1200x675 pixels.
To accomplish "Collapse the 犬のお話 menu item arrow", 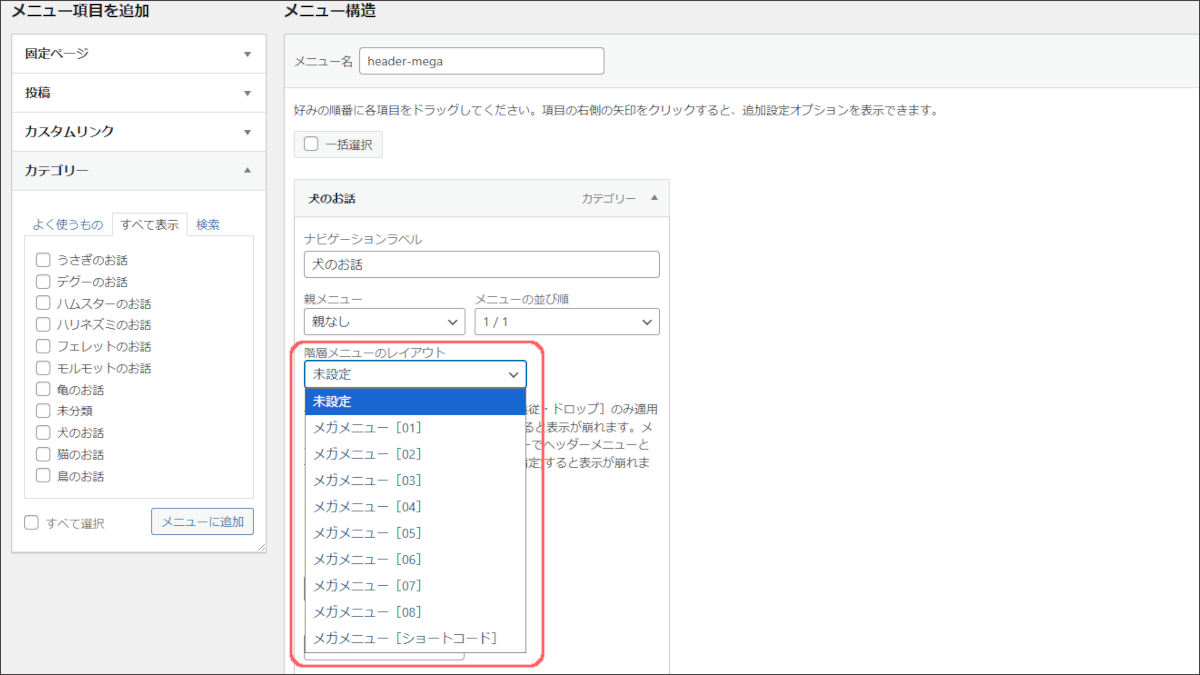I will click(x=654, y=198).
